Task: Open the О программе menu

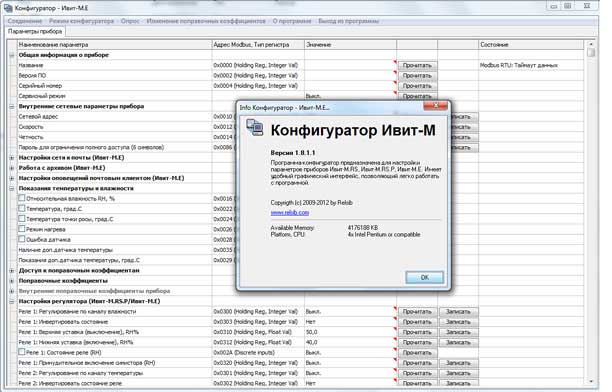Action: [x=292, y=21]
